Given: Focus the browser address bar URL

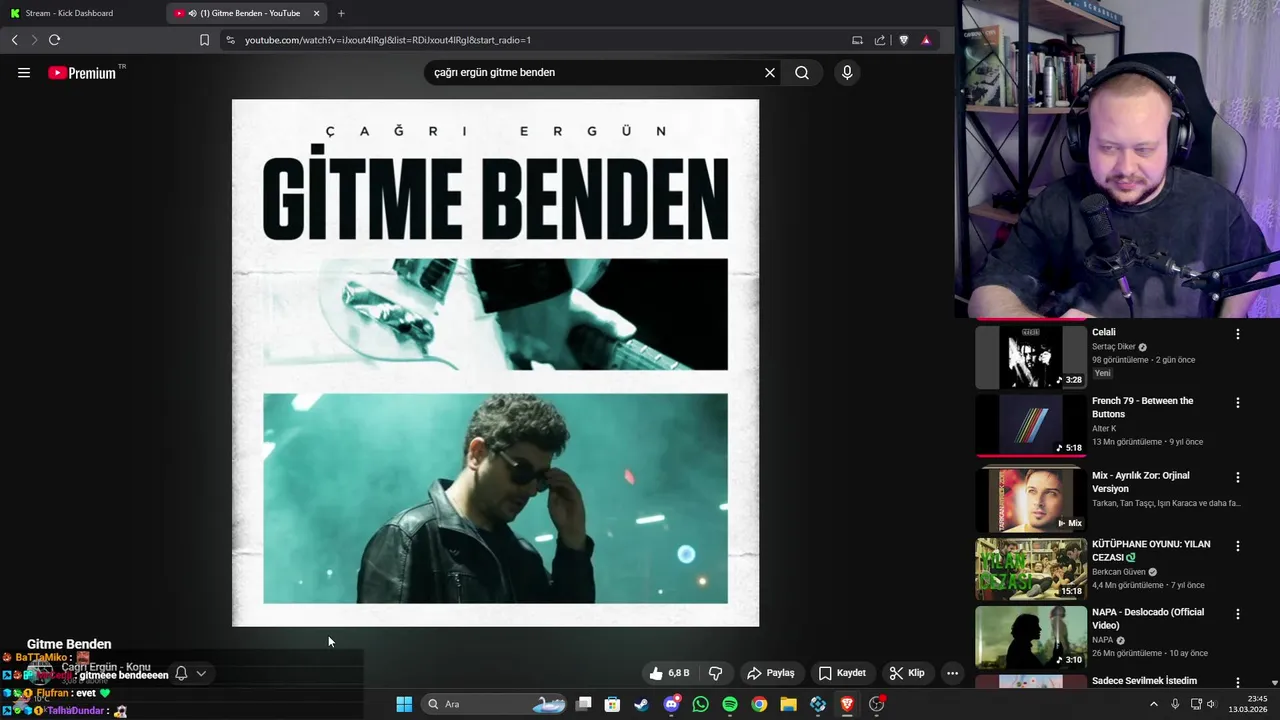Looking at the screenshot, I should pyautogui.click(x=387, y=40).
